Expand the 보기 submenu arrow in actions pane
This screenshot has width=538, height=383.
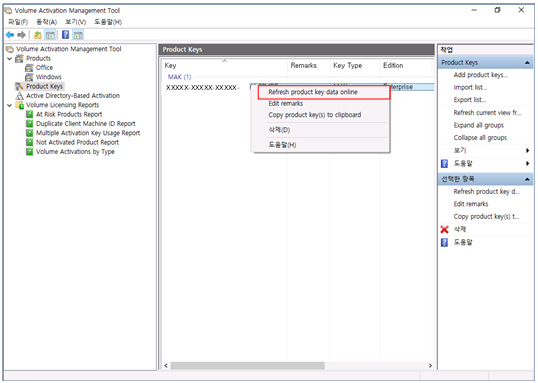527,150
